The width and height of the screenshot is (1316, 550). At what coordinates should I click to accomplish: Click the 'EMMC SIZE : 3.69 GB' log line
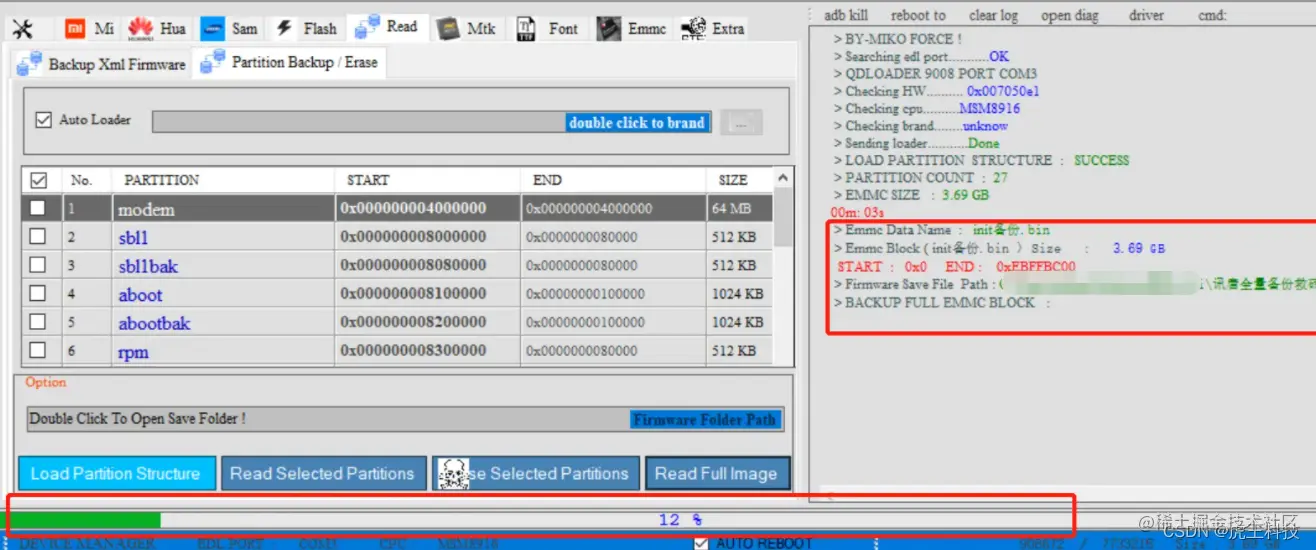911,195
